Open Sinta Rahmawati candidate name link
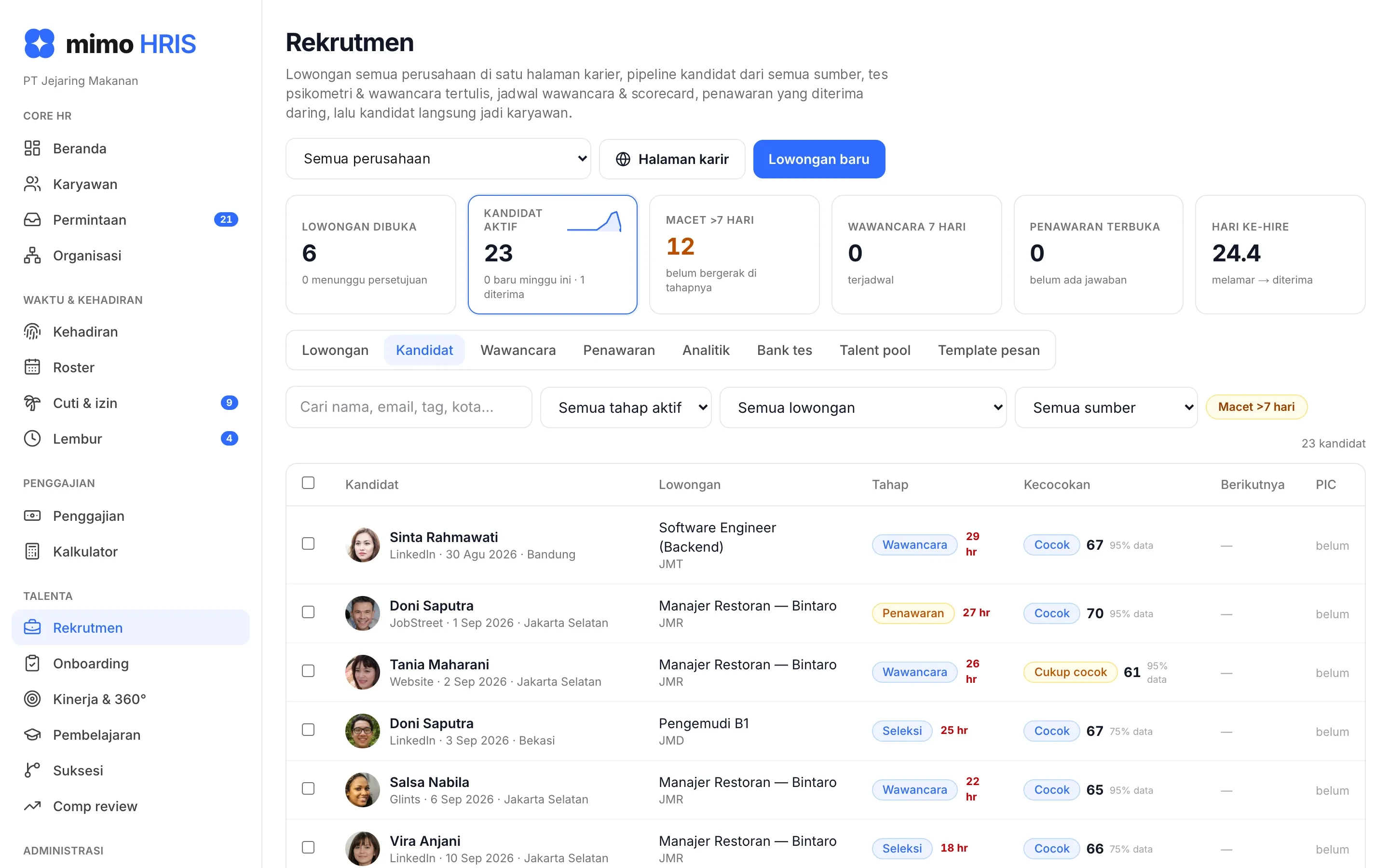The width and height of the screenshot is (1389, 868). click(444, 537)
